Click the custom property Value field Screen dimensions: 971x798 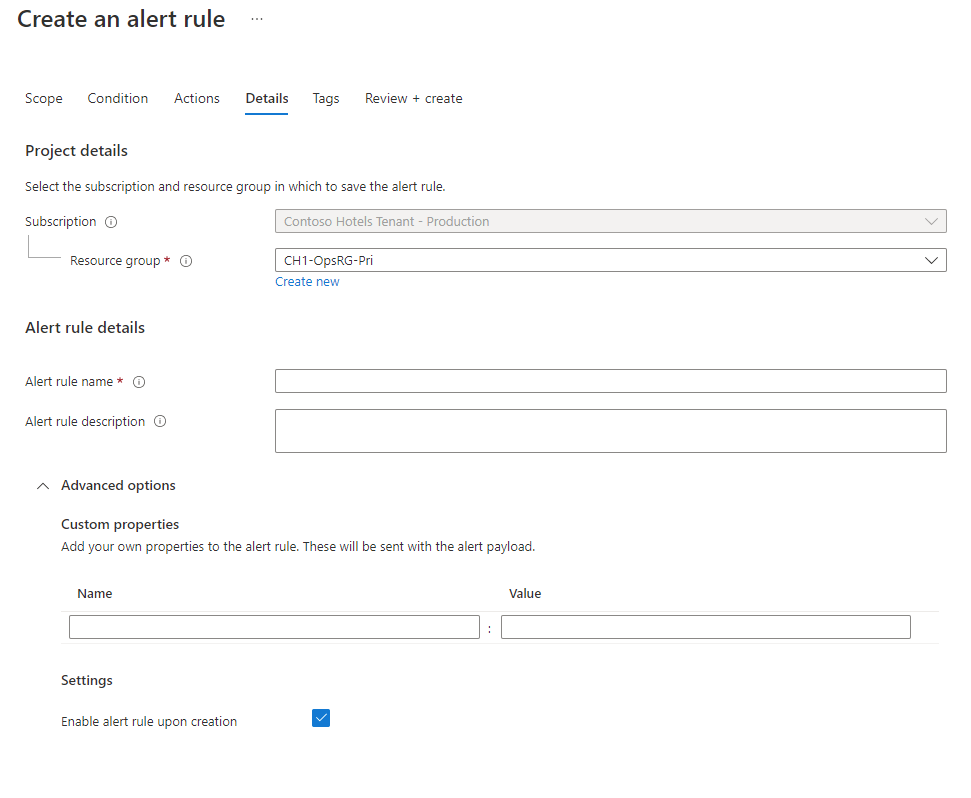706,627
